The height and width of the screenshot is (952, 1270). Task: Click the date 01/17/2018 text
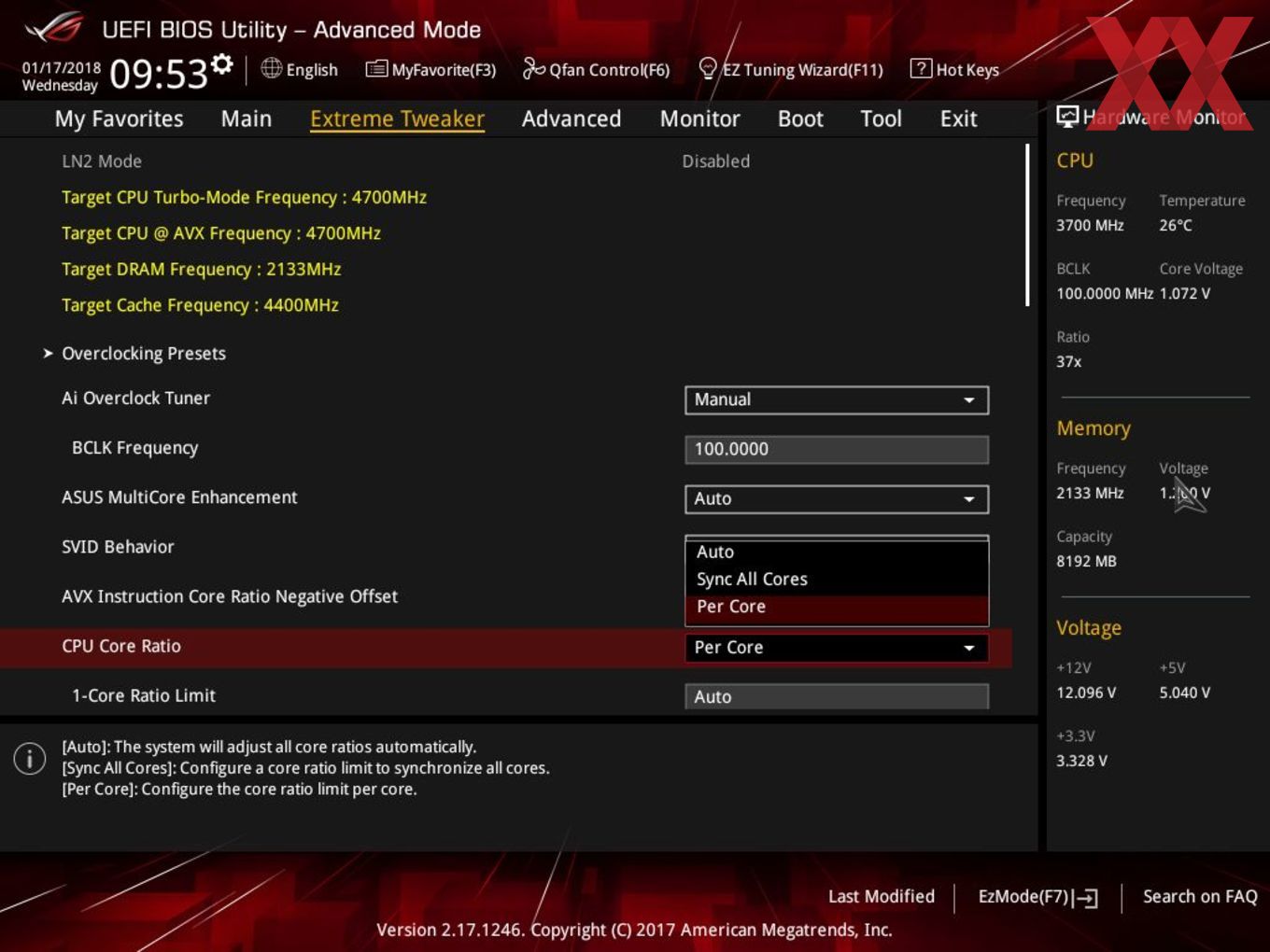coord(62,67)
